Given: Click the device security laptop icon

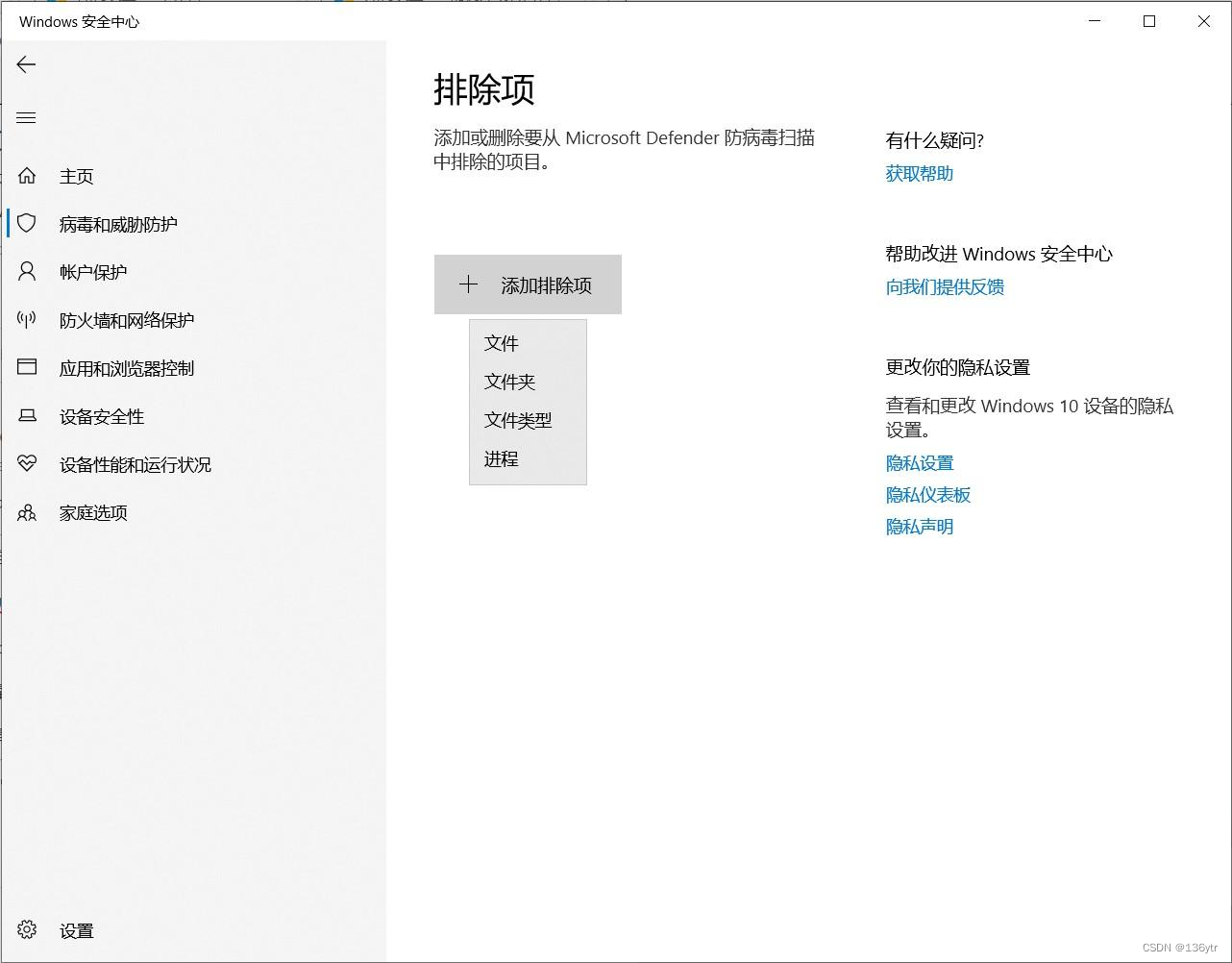Looking at the screenshot, I should (x=27, y=415).
